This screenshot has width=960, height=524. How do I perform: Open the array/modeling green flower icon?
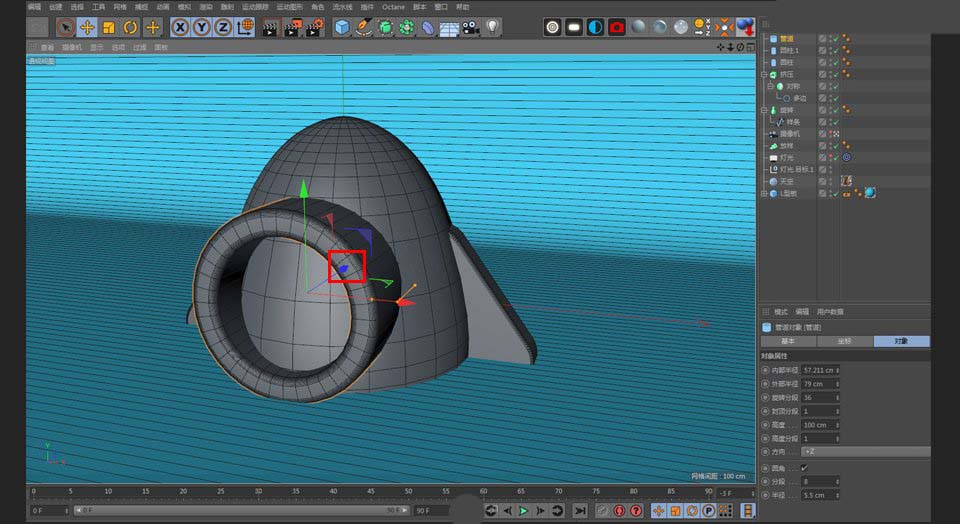coord(407,28)
